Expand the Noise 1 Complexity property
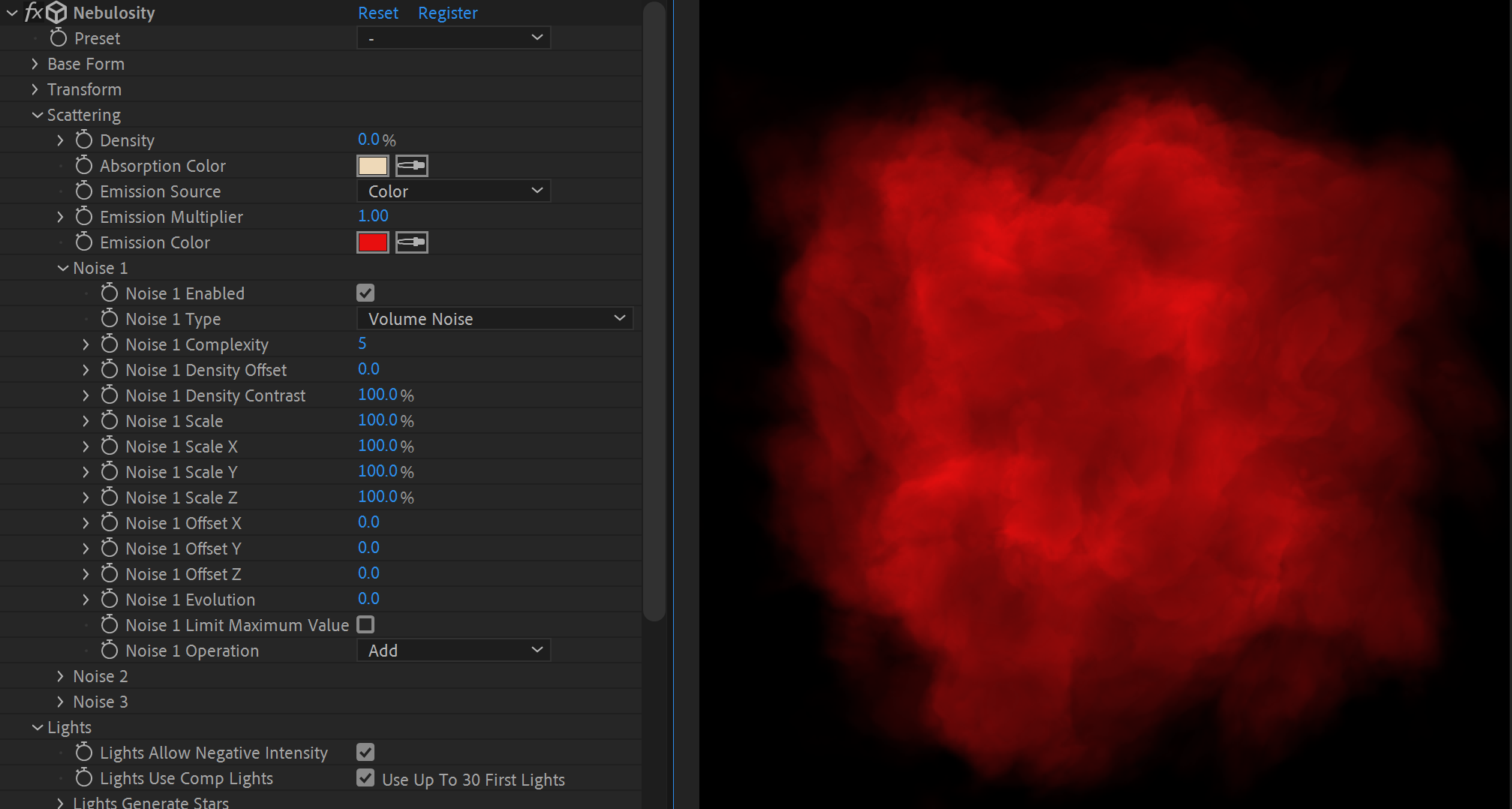Image resolution: width=1512 pixels, height=809 pixels. (86, 344)
